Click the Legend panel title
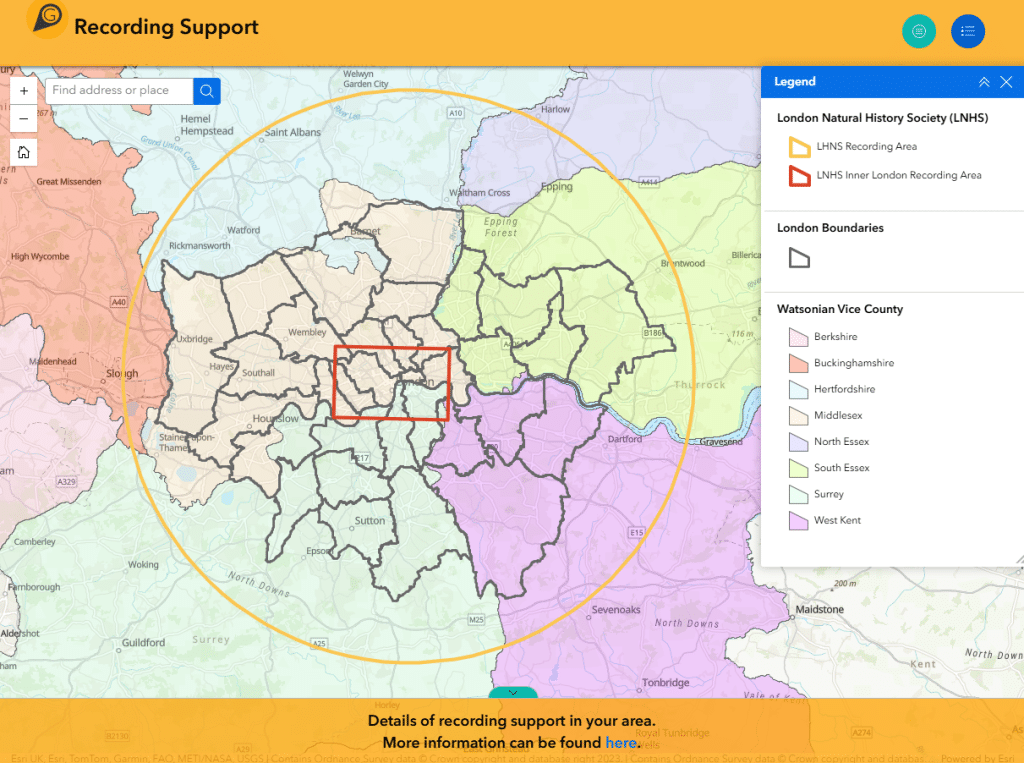 coord(795,82)
